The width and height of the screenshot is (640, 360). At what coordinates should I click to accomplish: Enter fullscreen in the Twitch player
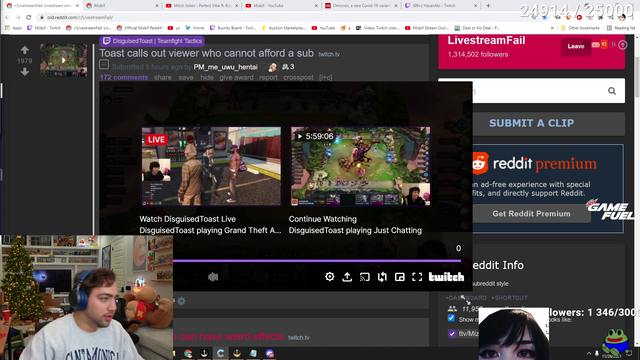click(x=417, y=277)
